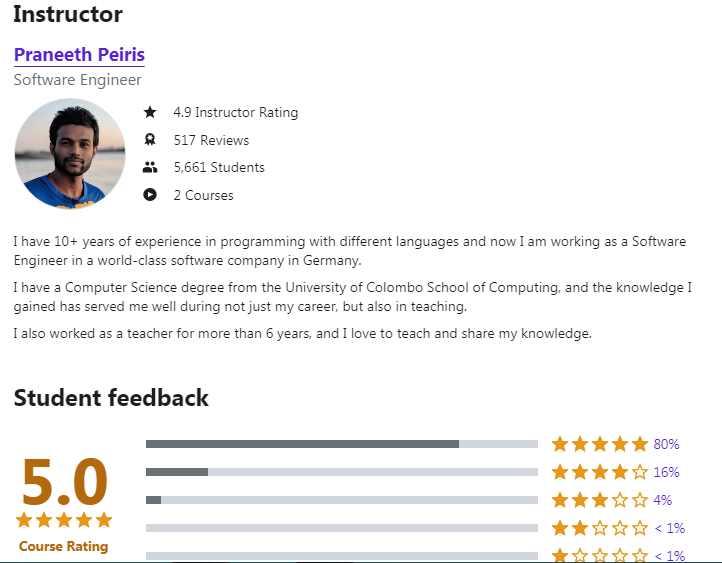
Task: Select the two-star rating progress bar
Action: coord(342,528)
